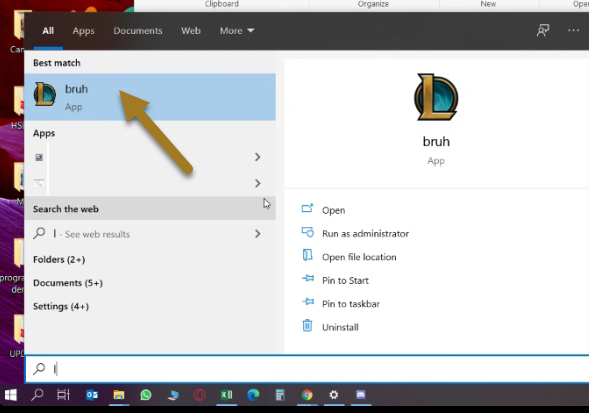Select the All search filter tab

[x=48, y=31]
